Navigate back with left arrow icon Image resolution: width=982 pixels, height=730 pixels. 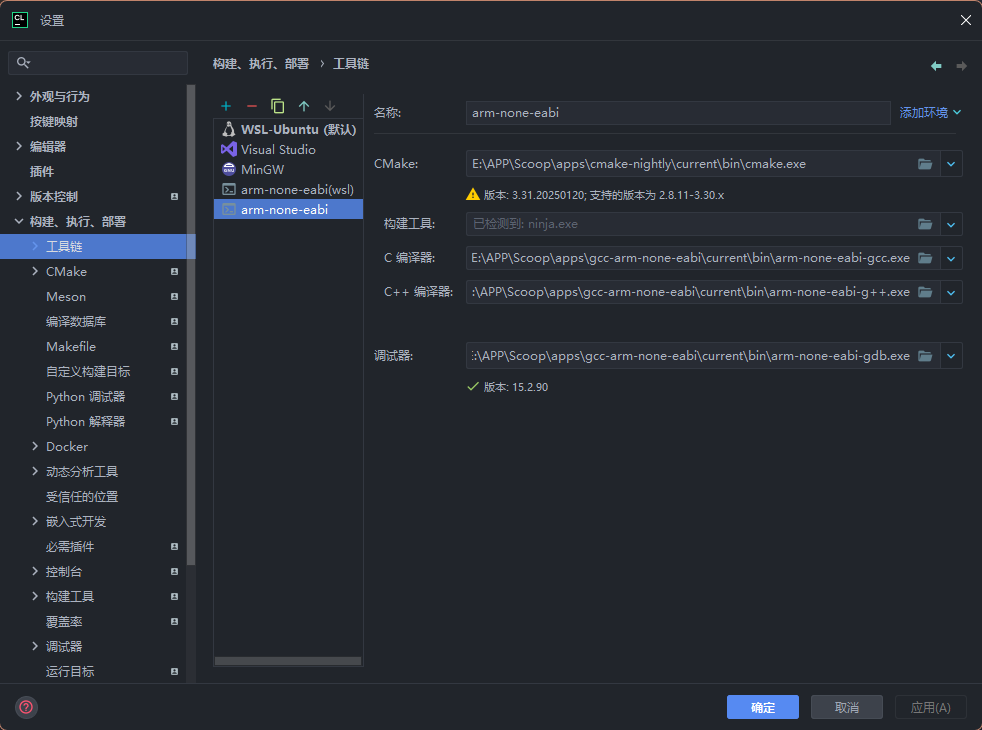point(936,66)
